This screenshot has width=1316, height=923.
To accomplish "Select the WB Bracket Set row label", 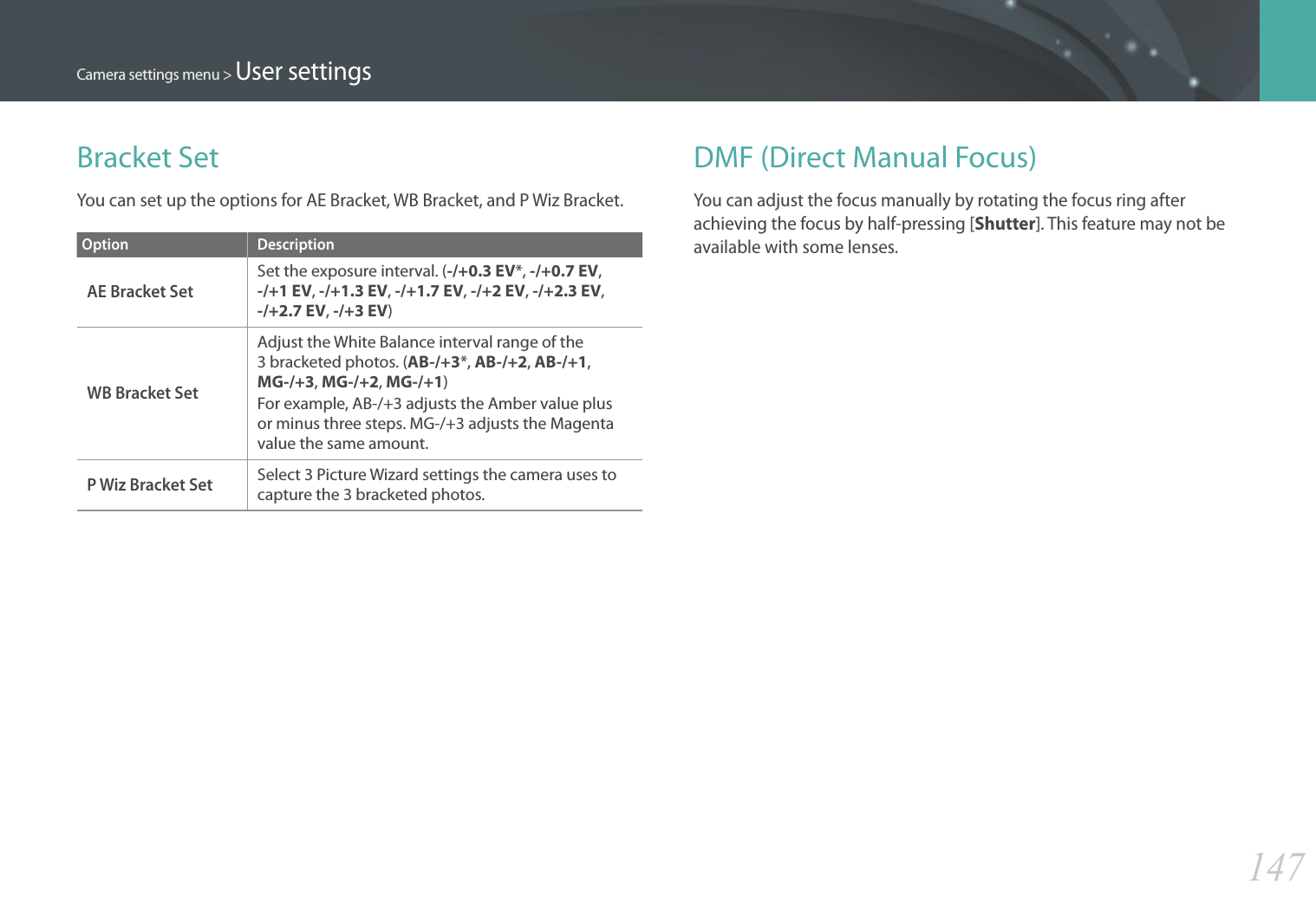I will point(143,393).
